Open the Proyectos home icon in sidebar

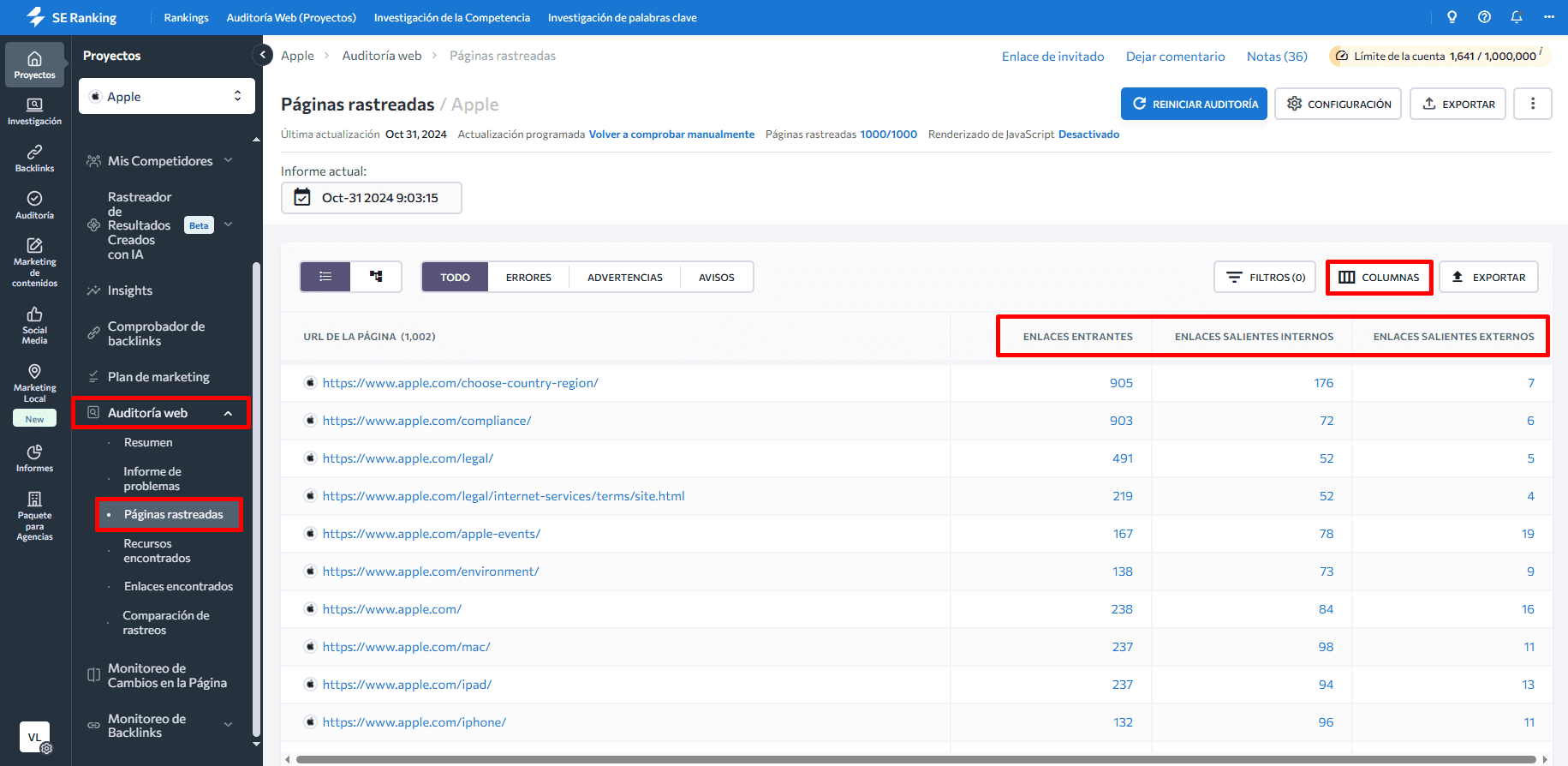[x=34, y=65]
